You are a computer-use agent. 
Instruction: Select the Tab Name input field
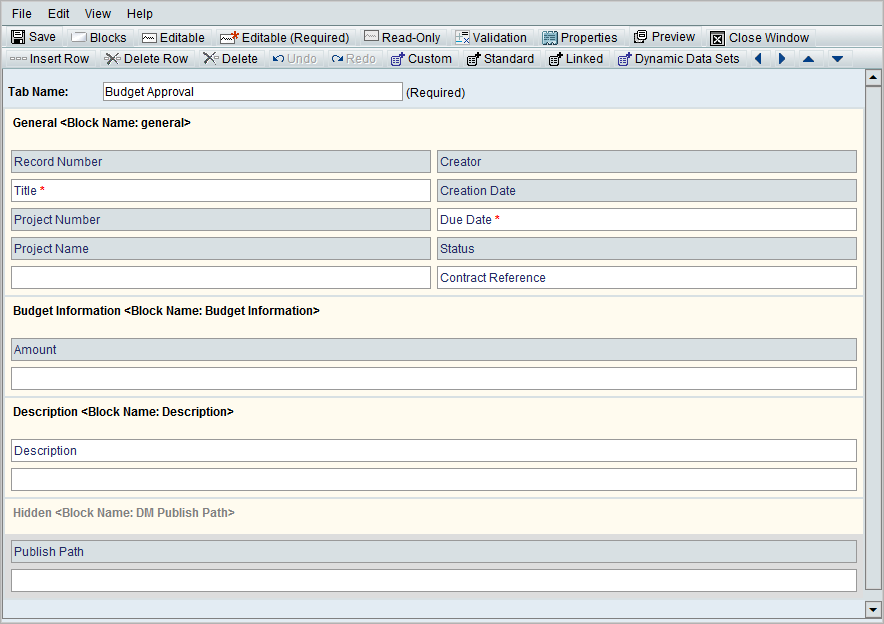pos(252,91)
